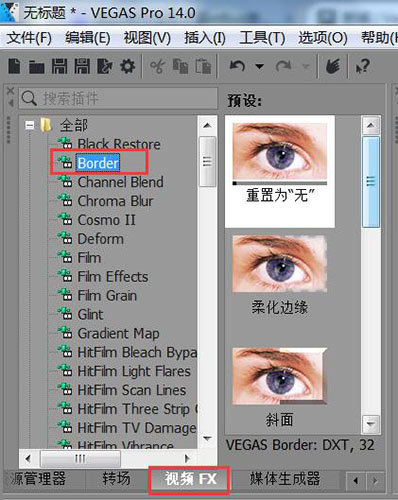Cut selection with the scissors icon
This screenshot has height=500, width=398.
point(157,66)
